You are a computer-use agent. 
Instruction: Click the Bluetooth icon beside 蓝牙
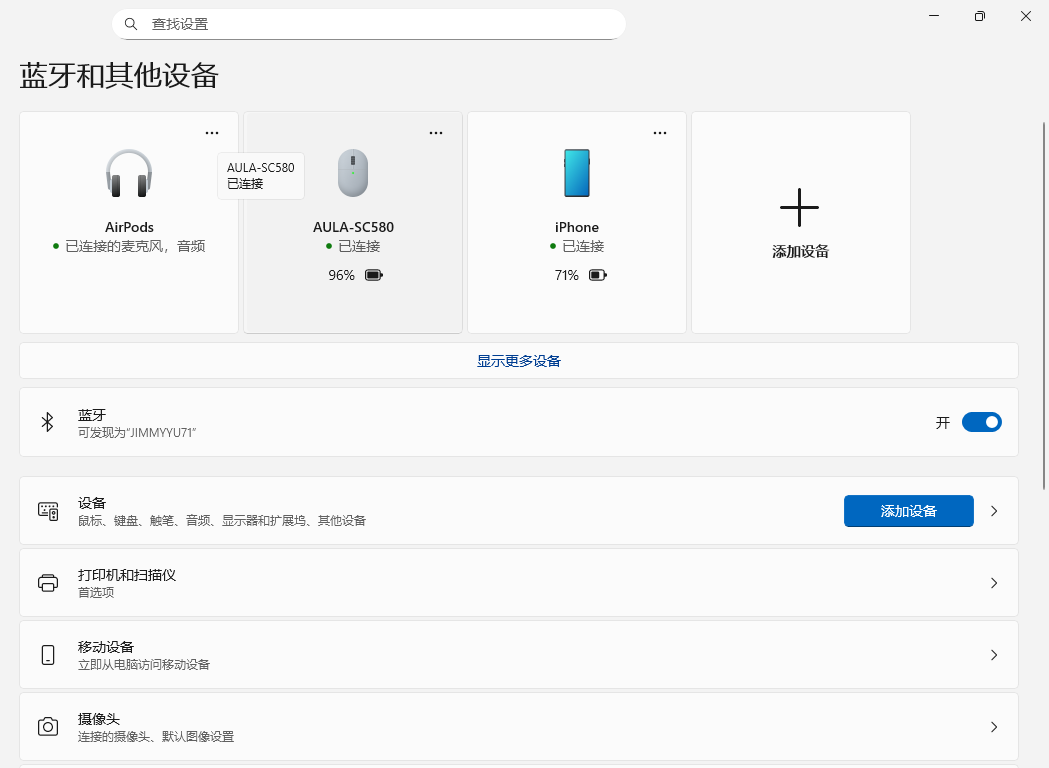pyautogui.click(x=47, y=422)
